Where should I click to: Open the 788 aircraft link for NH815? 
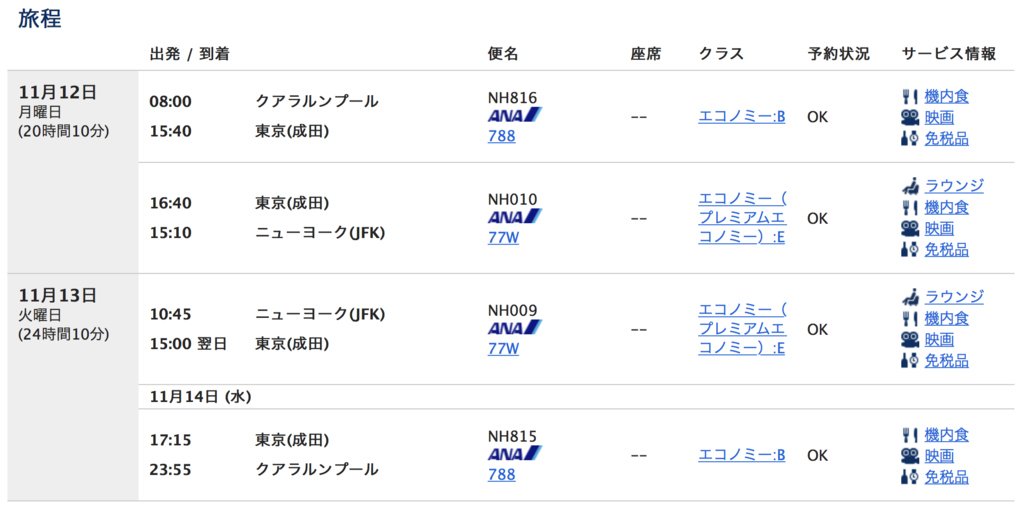pyautogui.click(x=502, y=475)
